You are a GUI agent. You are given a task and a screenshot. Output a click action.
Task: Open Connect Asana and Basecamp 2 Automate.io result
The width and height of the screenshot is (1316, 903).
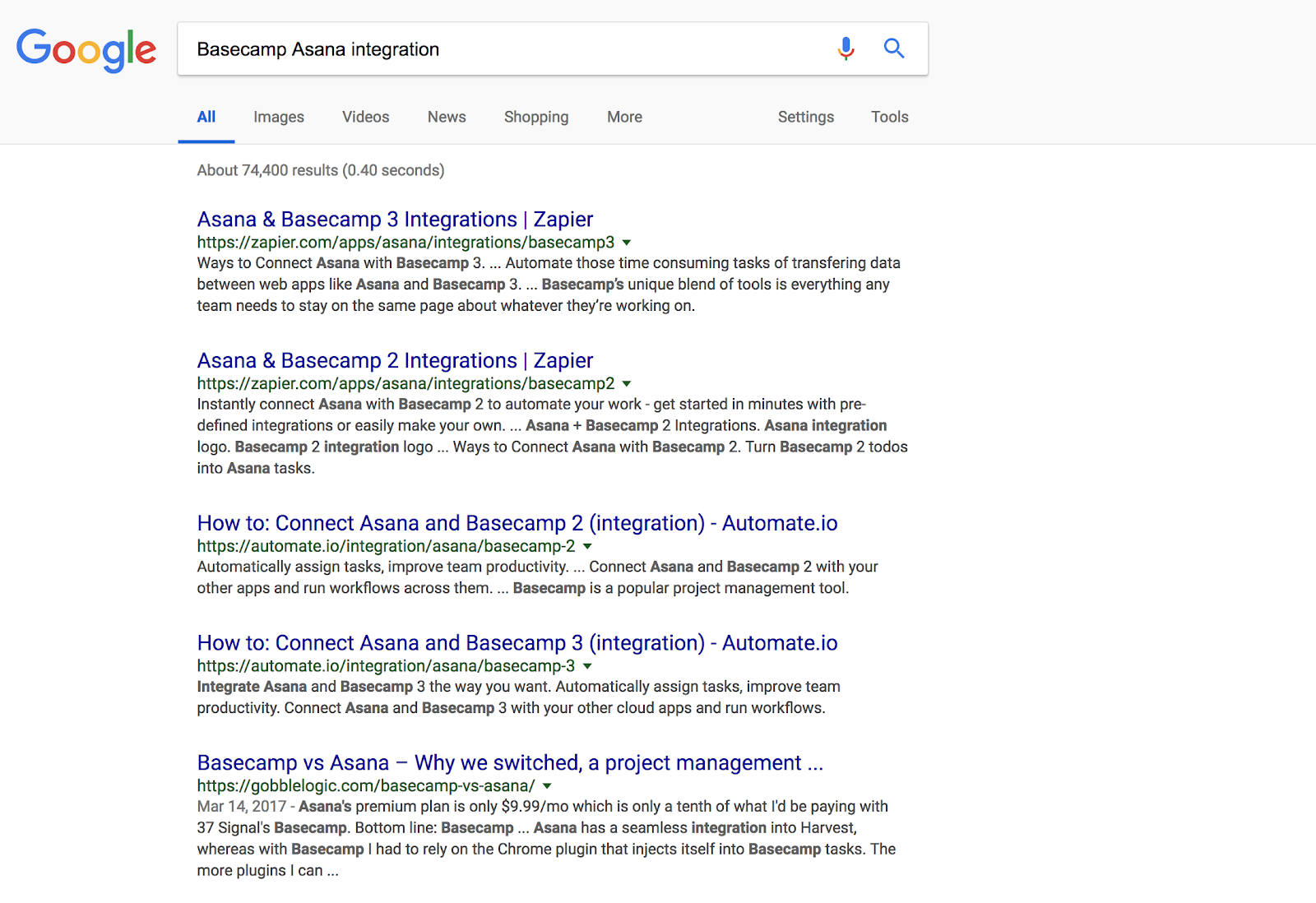pyautogui.click(x=517, y=524)
